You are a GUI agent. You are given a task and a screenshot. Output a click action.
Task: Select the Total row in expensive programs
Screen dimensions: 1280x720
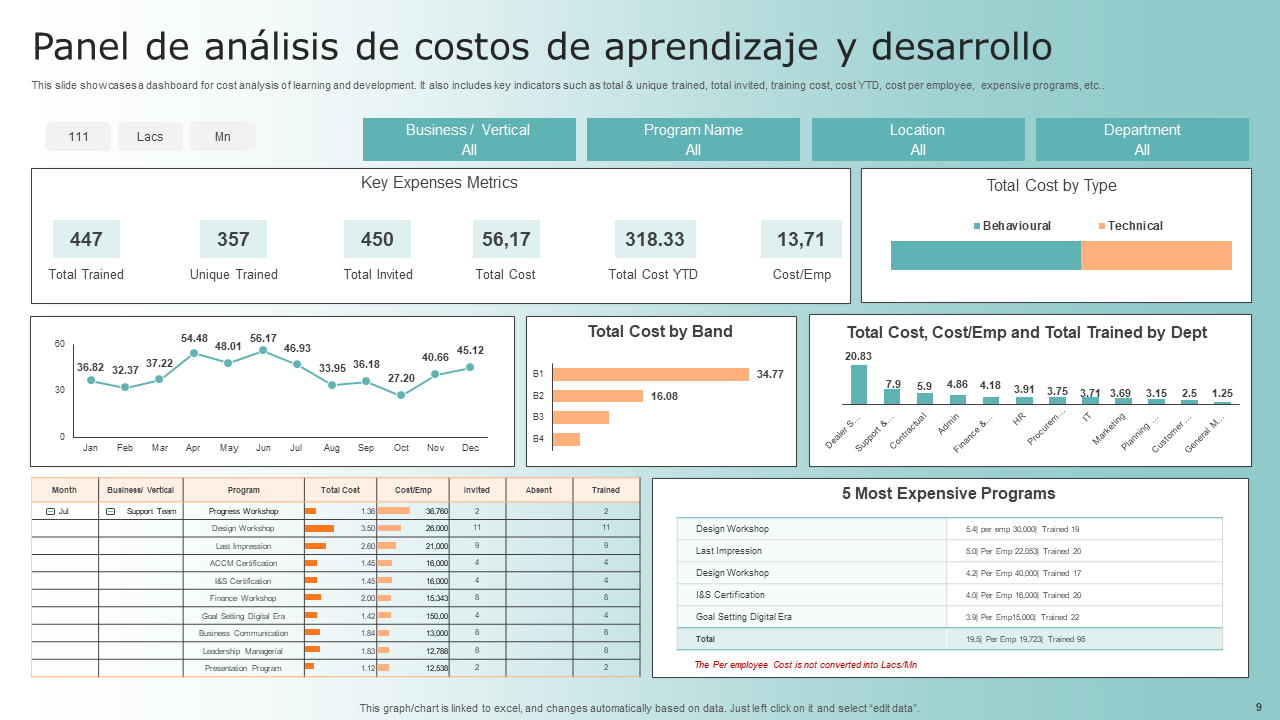click(x=949, y=638)
